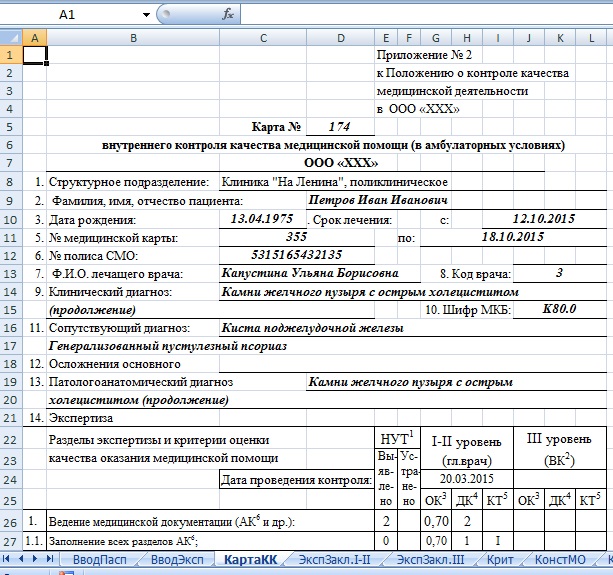613x575 pixels.
Task: Click treatment end date 18.10.2015
Action: point(513,236)
